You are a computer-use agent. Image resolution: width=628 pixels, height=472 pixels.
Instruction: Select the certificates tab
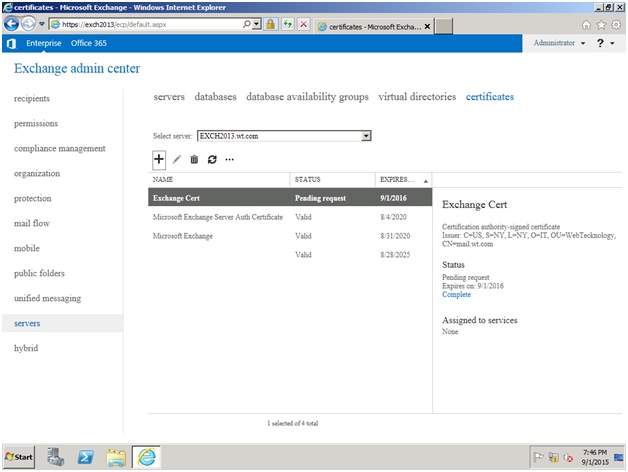pos(489,97)
